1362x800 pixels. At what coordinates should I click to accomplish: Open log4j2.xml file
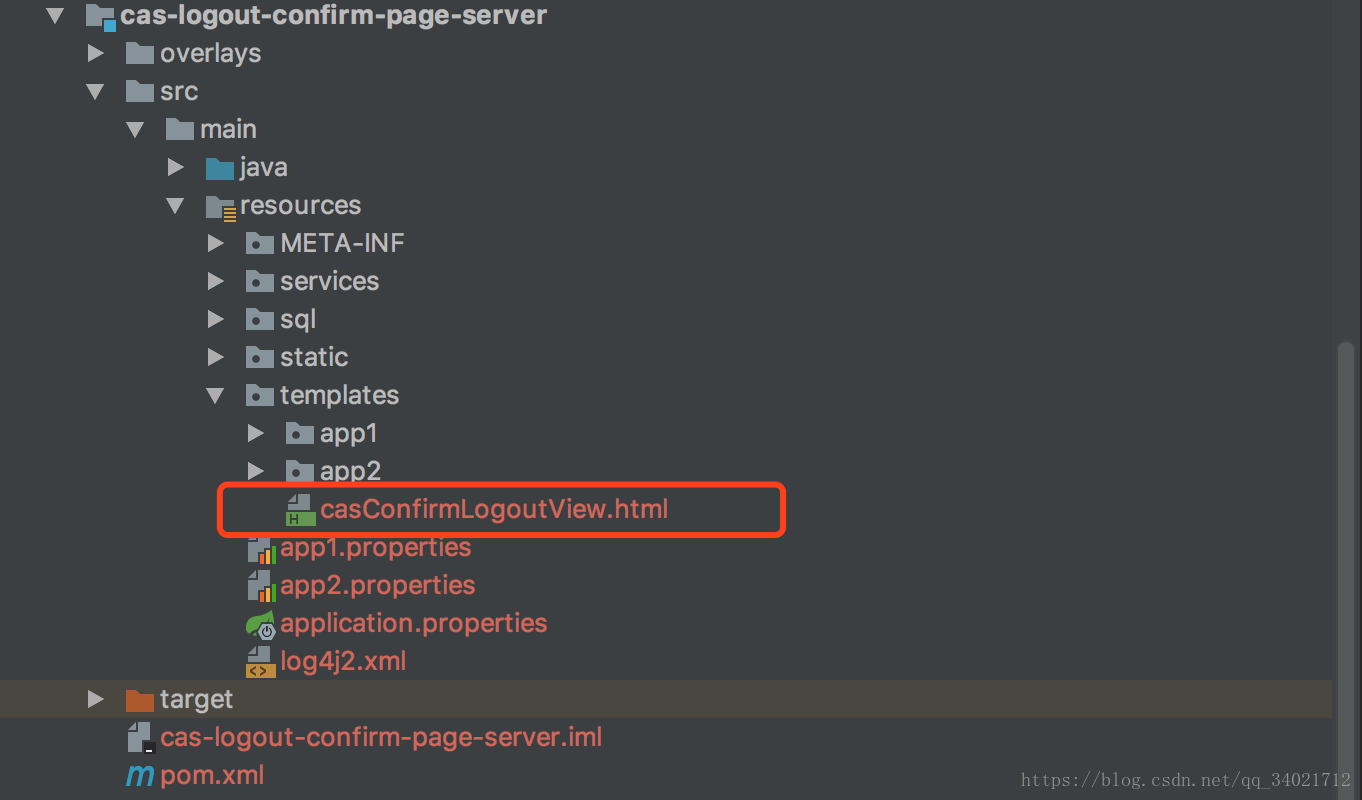(343, 661)
